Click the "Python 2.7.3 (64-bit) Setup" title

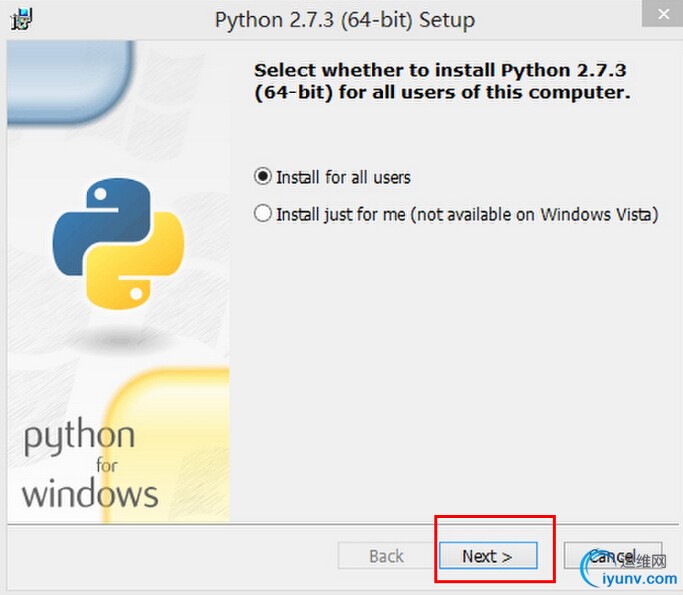tap(345, 20)
